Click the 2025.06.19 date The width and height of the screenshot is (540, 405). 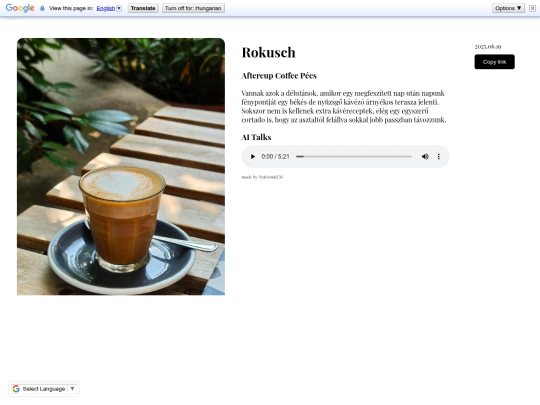click(x=488, y=47)
